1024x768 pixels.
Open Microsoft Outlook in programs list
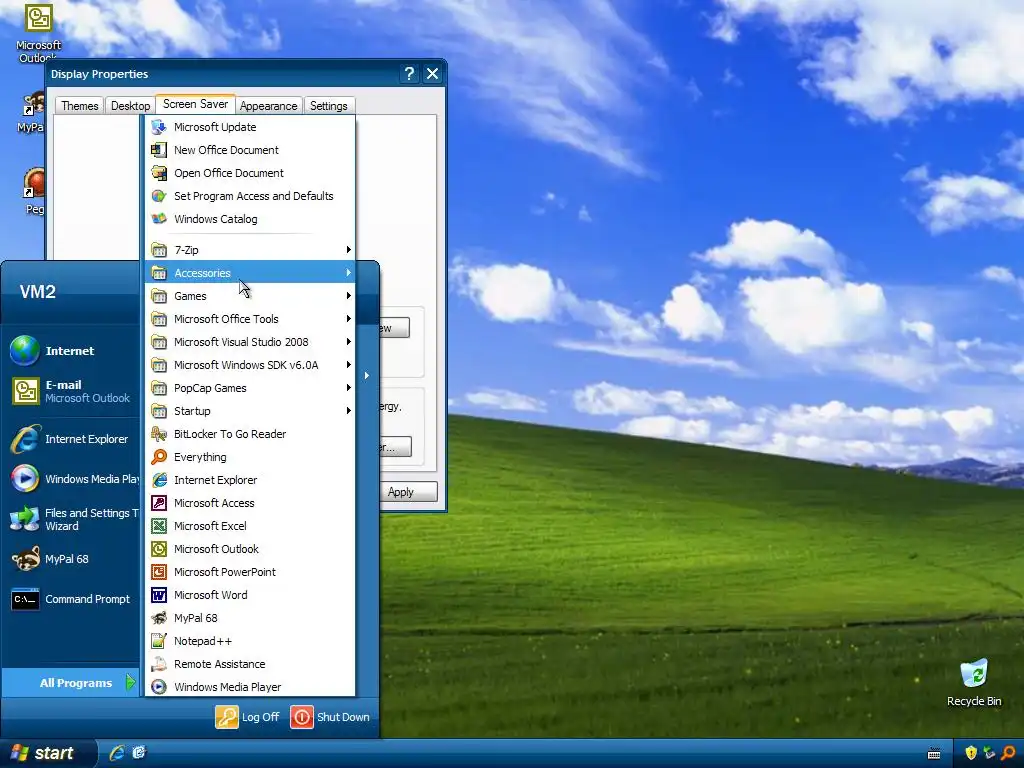[x=250, y=549]
